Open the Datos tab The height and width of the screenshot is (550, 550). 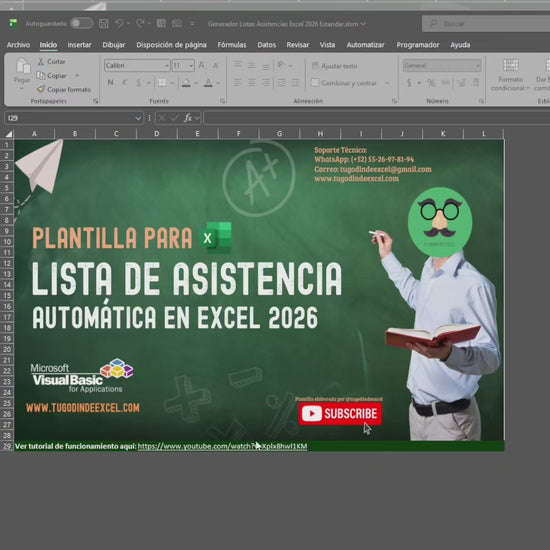pos(267,45)
